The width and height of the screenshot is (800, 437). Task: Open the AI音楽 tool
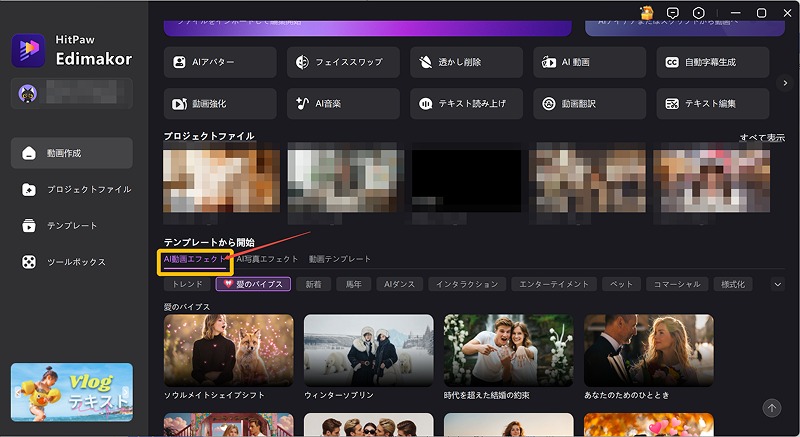coord(343,104)
